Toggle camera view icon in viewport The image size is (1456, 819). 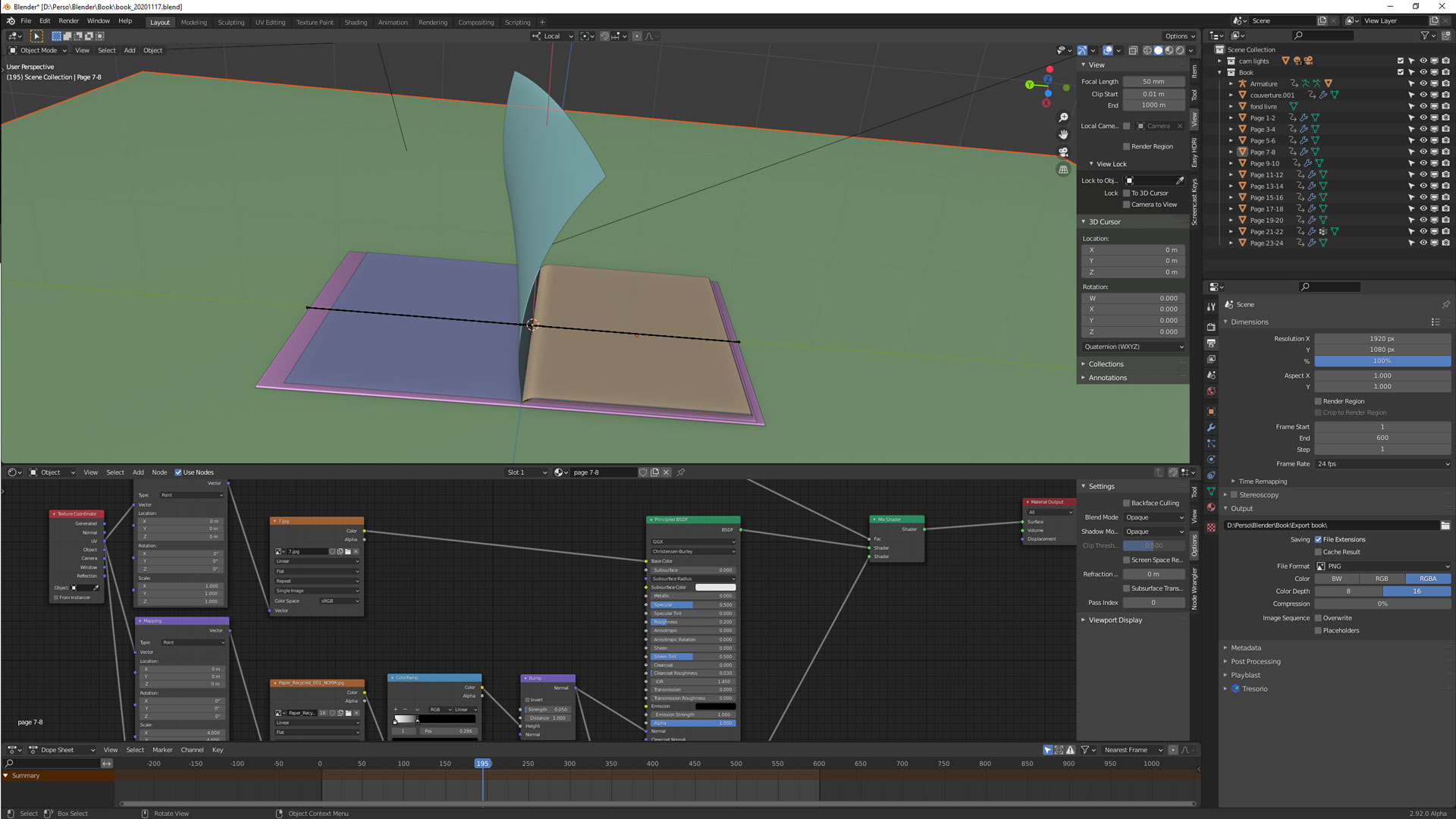[1063, 152]
